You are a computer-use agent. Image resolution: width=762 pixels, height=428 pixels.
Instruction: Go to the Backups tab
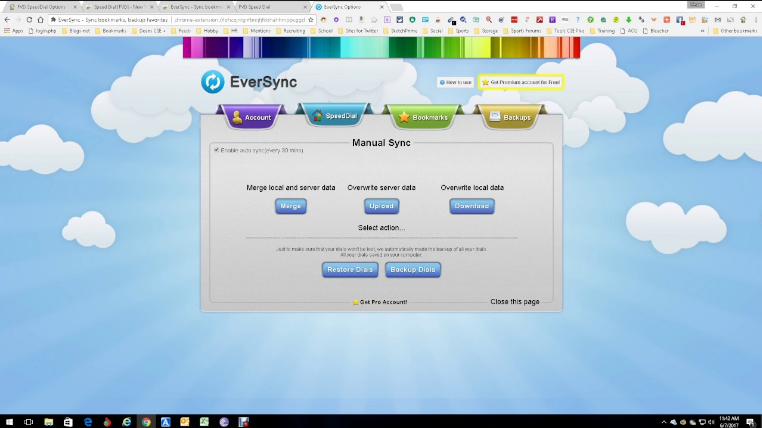click(x=510, y=117)
